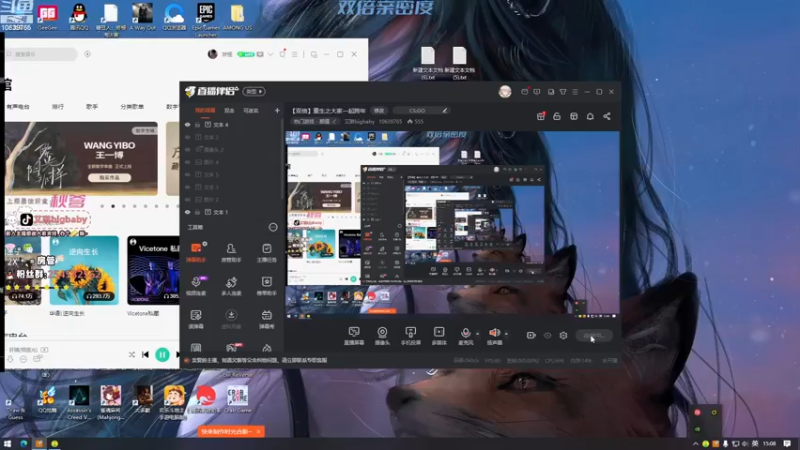Toggle visibility of 文本 4 layer
The image size is (800, 450).
point(188,124)
